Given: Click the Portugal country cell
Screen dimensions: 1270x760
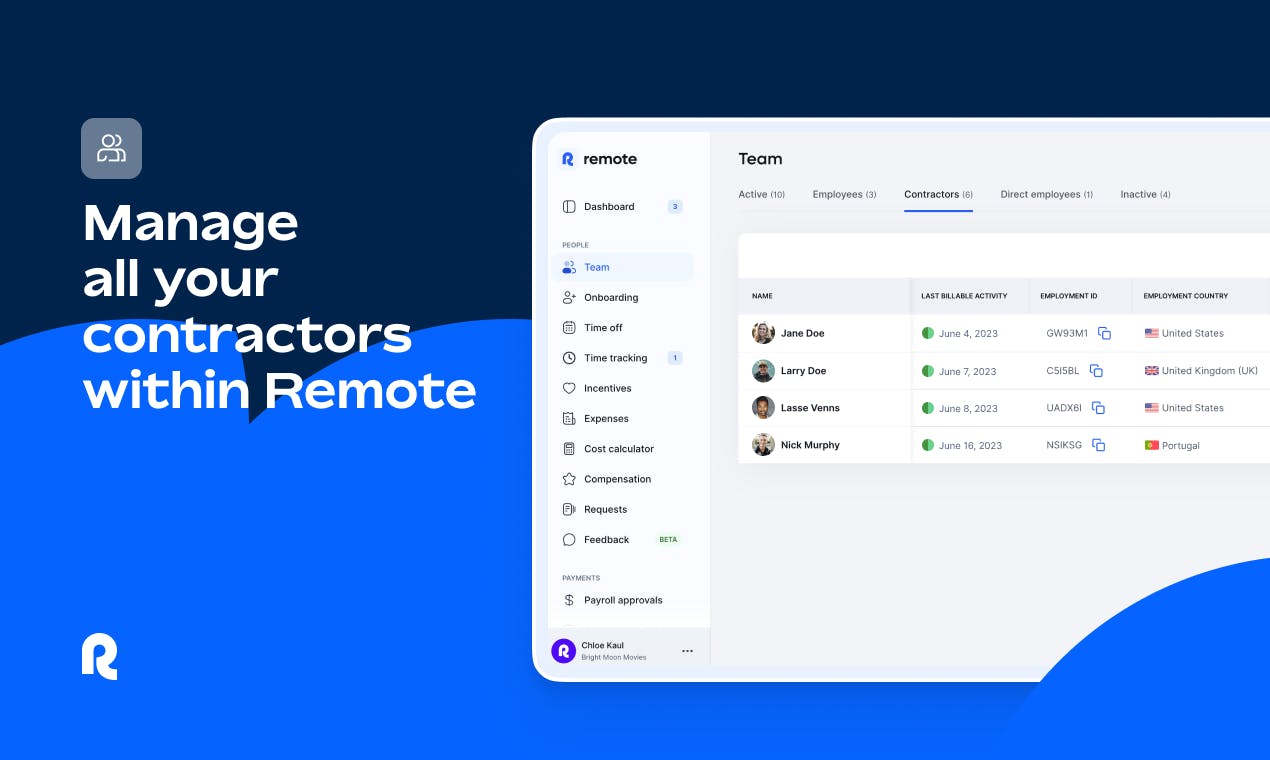Looking at the screenshot, I should tap(1172, 445).
